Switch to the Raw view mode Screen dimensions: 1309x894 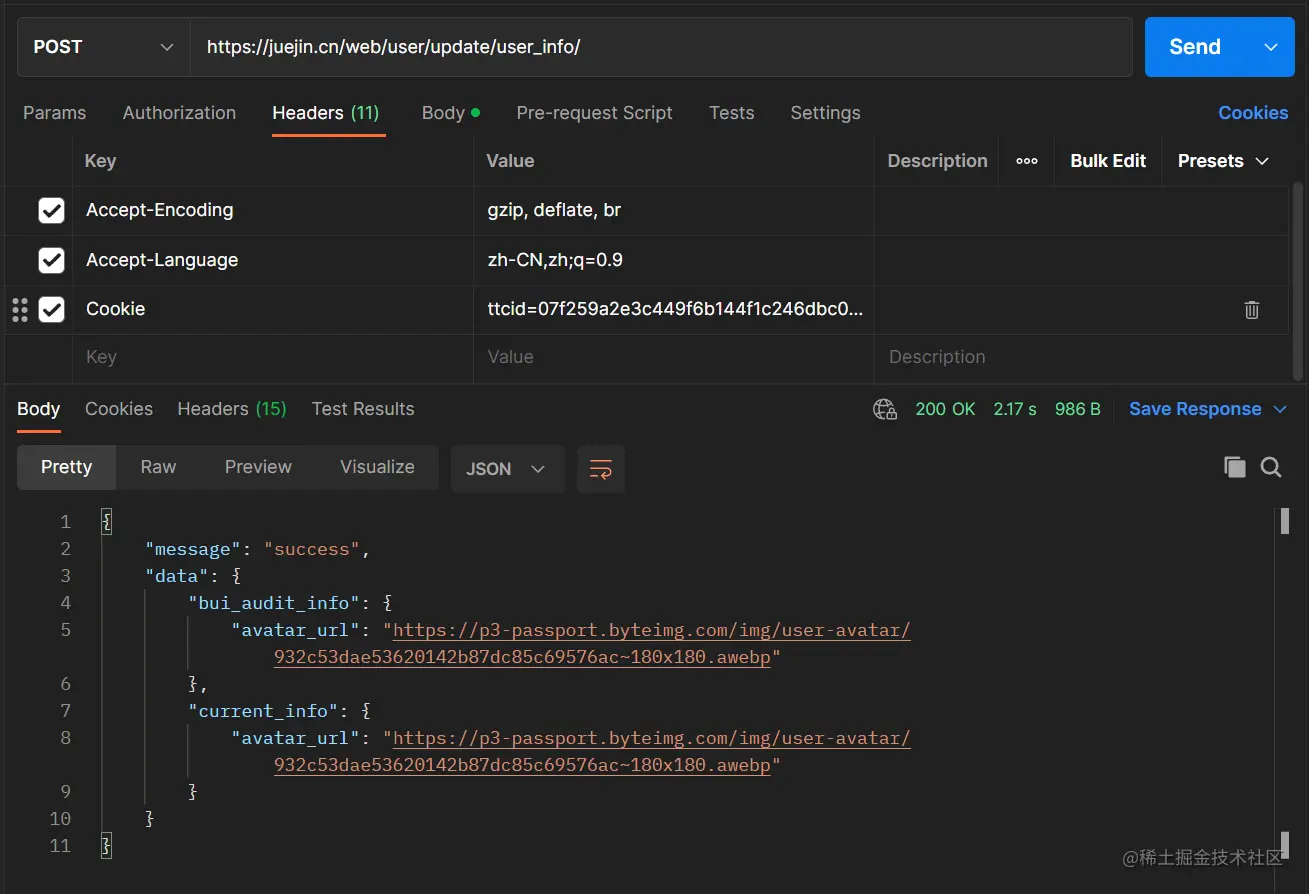[158, 467]
